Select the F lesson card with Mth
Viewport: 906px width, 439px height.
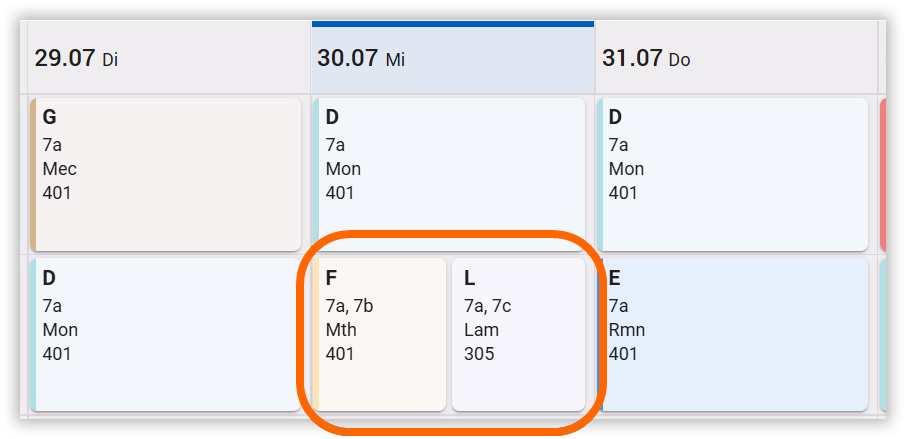pyautogui.click(x=381, y=334)
